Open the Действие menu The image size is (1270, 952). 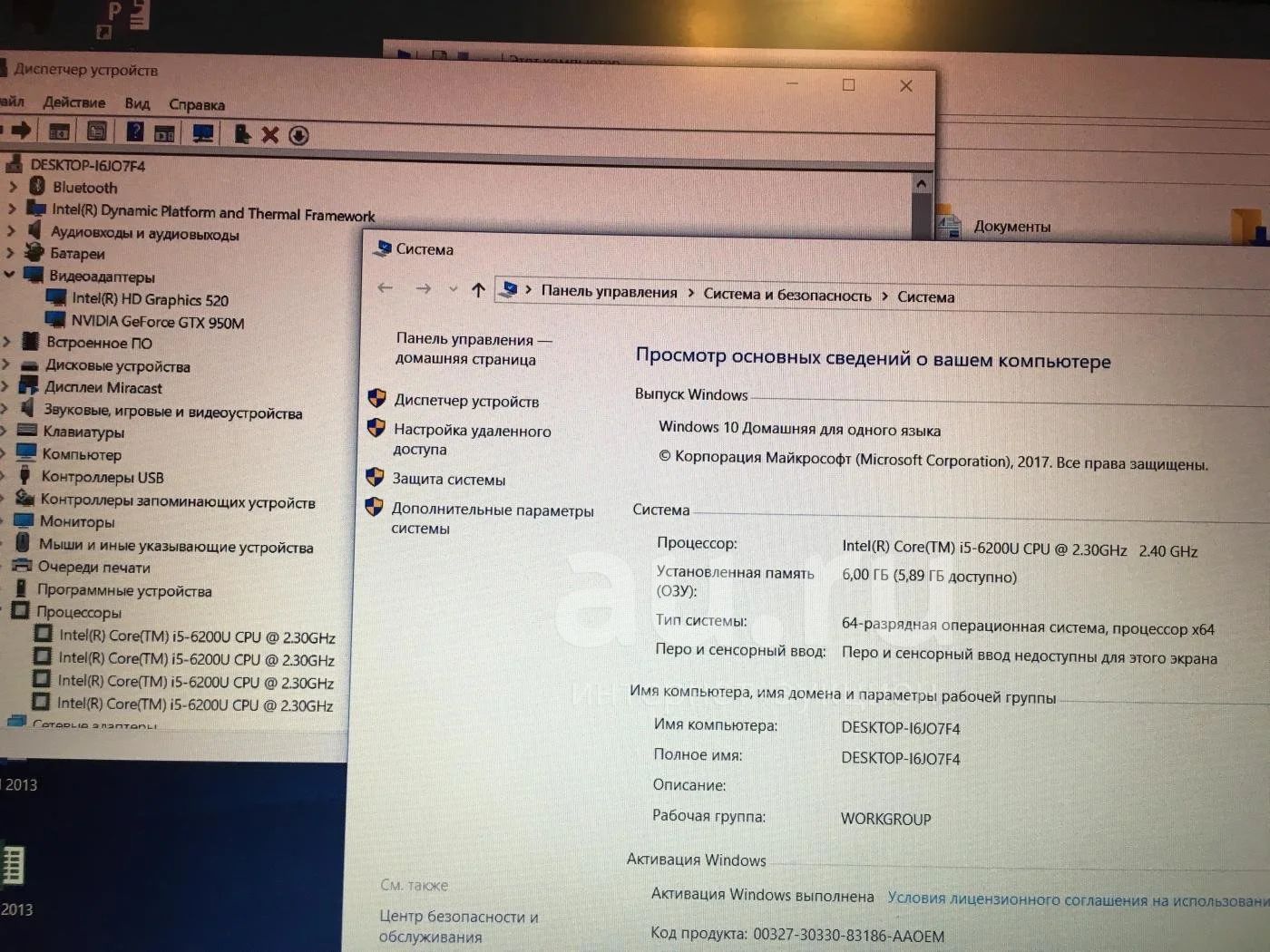[x=74, y=102]
